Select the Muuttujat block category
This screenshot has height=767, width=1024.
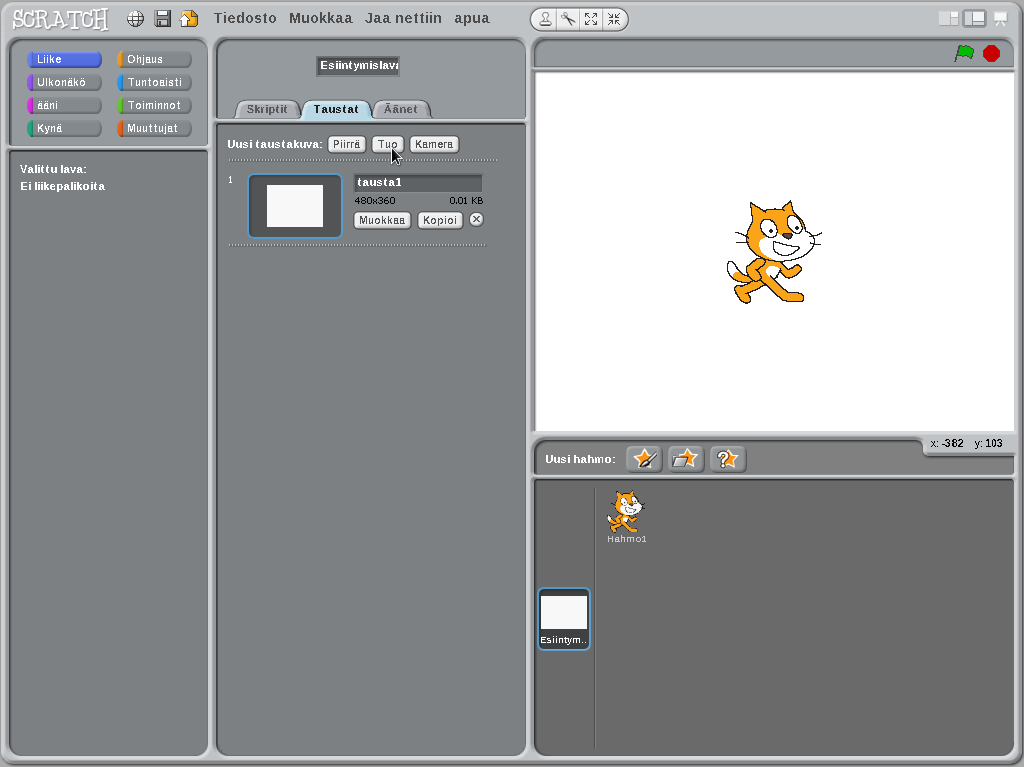click(154, 128)
